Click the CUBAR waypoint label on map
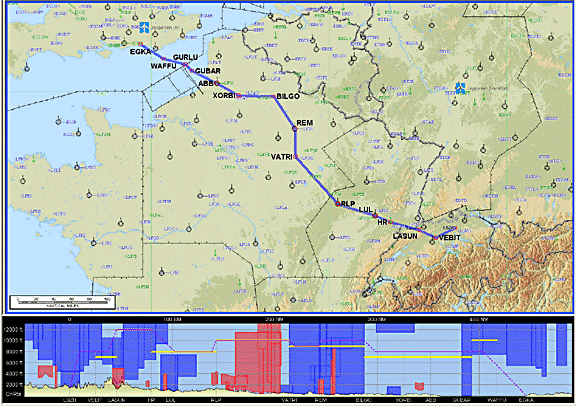 (208, 71)
